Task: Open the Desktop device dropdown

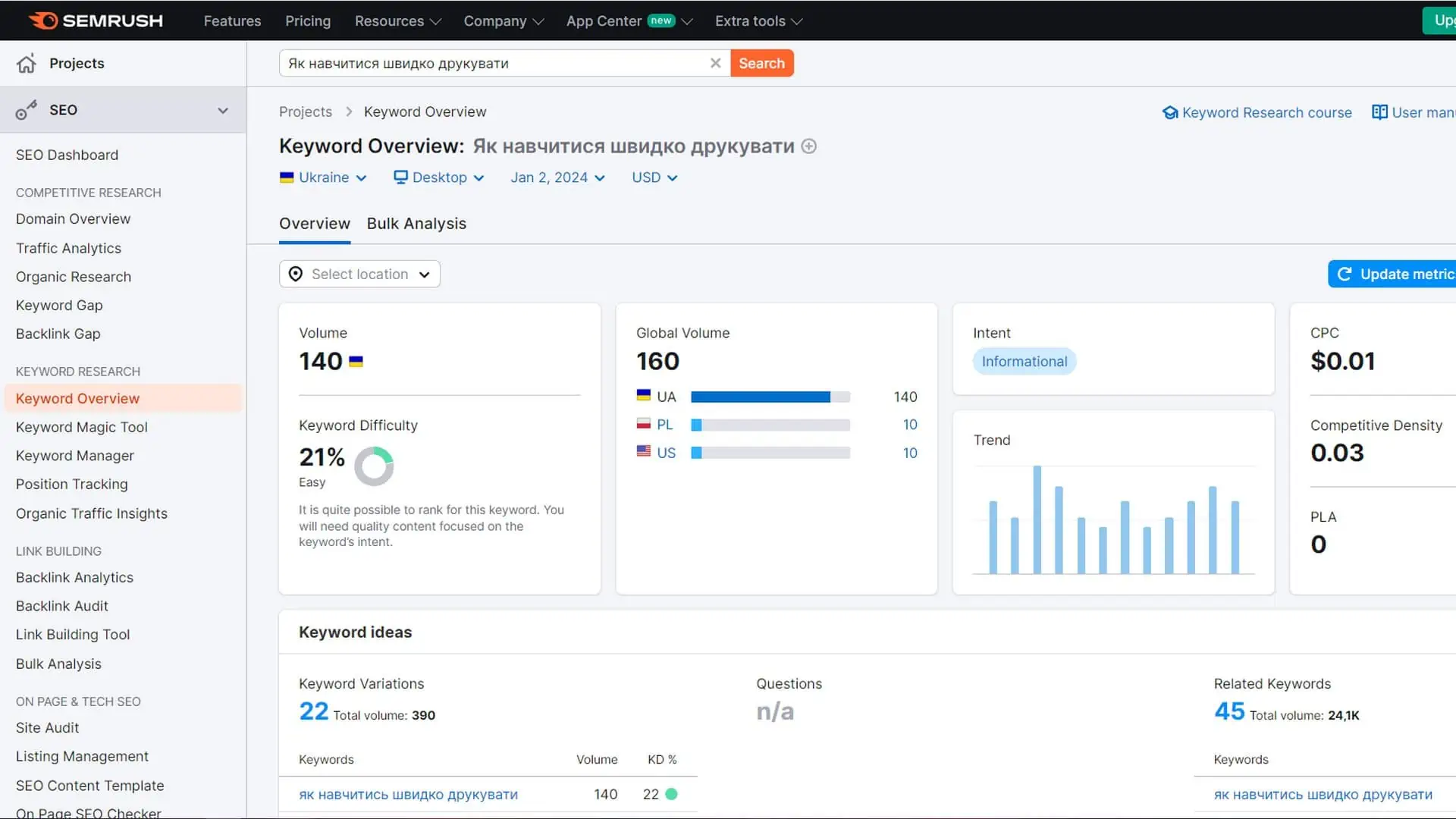Action: (x=439, y=177)
